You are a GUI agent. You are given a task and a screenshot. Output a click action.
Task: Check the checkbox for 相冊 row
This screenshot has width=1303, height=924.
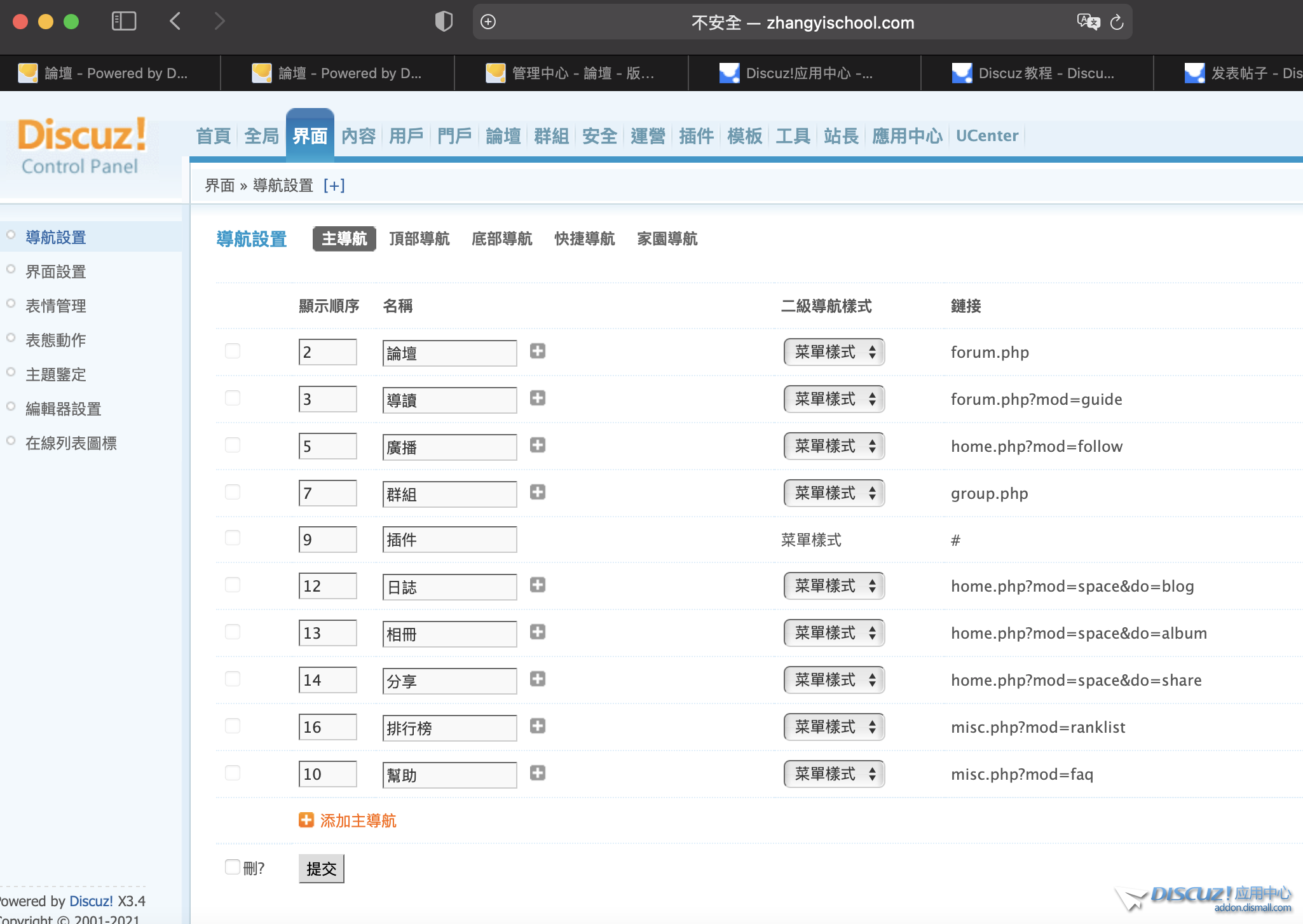(233, 632)
